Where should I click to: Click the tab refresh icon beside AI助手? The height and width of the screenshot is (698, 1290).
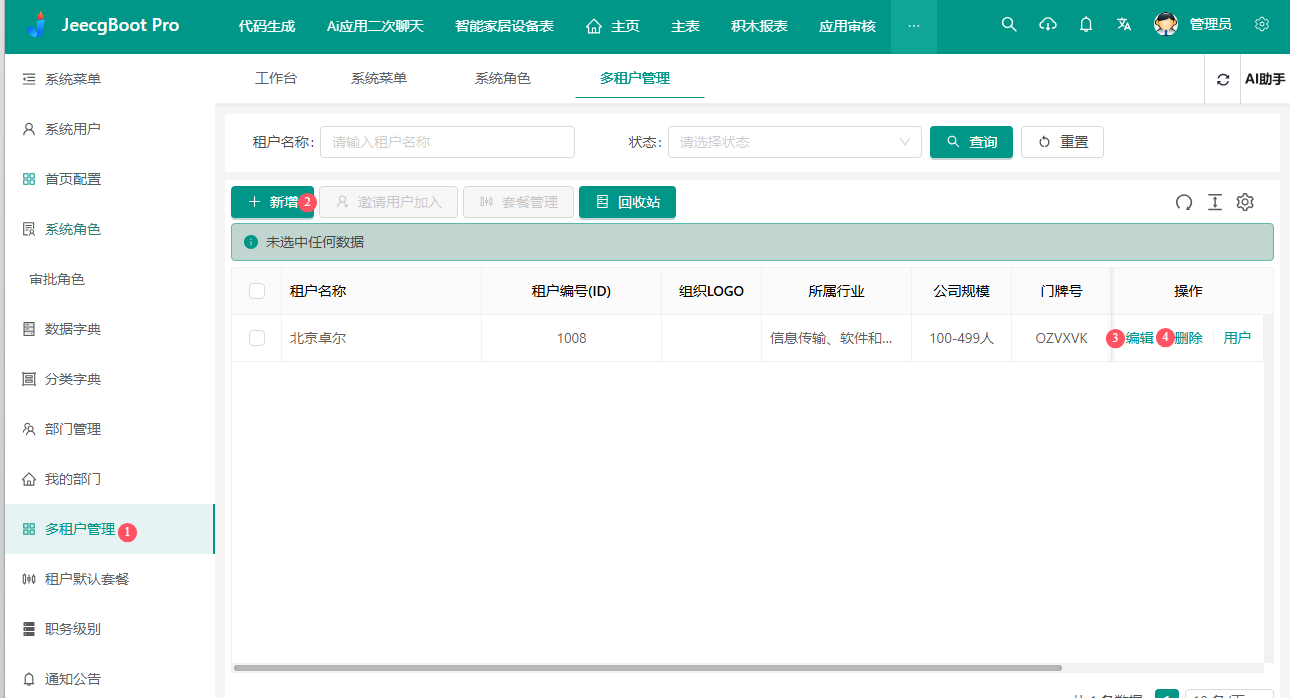1222,79
